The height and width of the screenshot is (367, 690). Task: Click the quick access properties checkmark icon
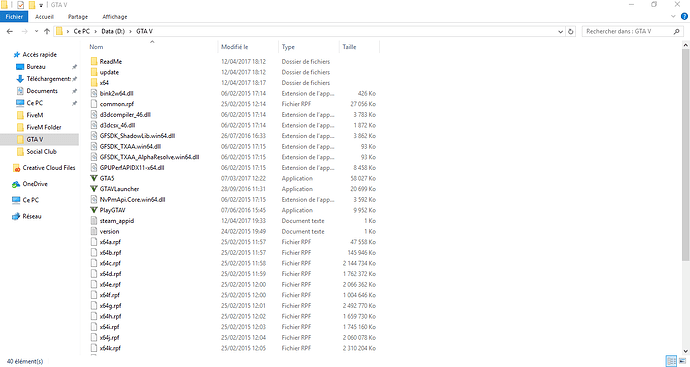20,5
